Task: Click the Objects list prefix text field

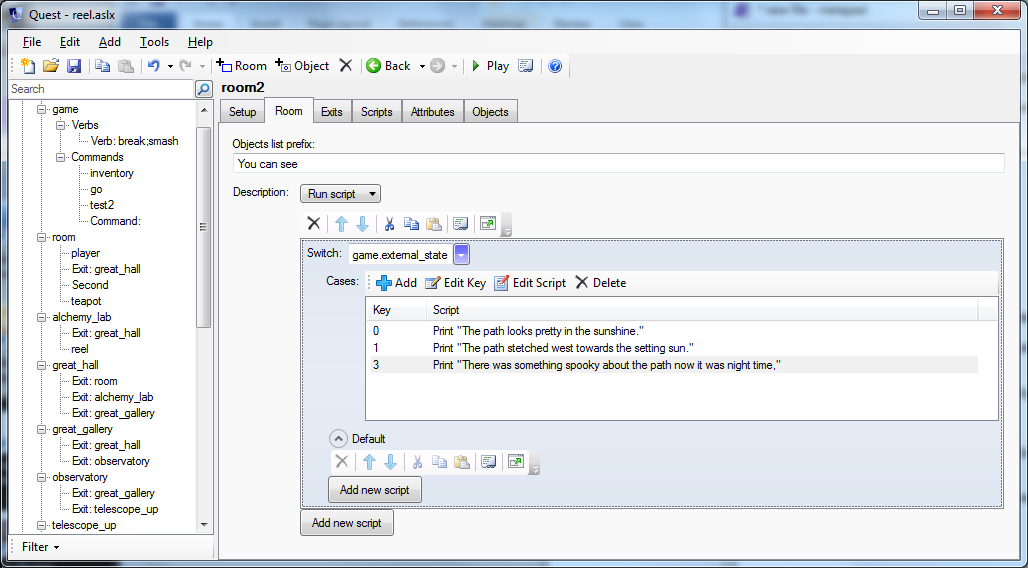Action: (x=617, y=164)
